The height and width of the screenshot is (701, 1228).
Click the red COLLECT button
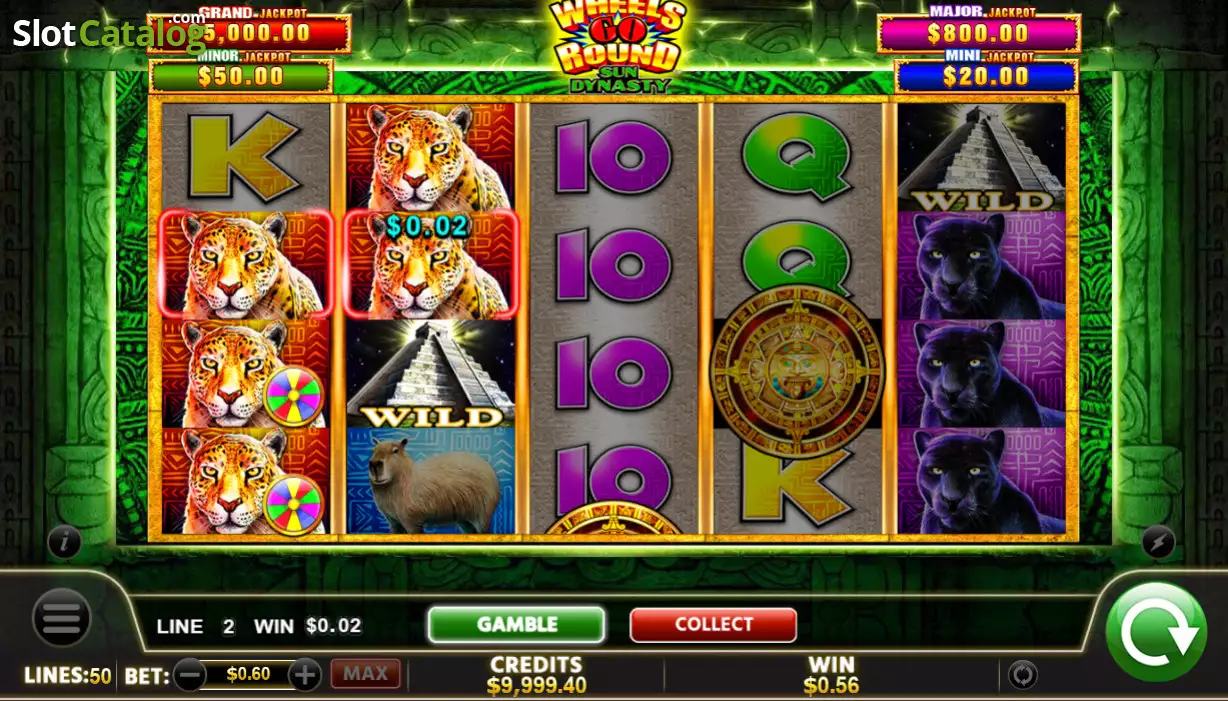point(713,625)
